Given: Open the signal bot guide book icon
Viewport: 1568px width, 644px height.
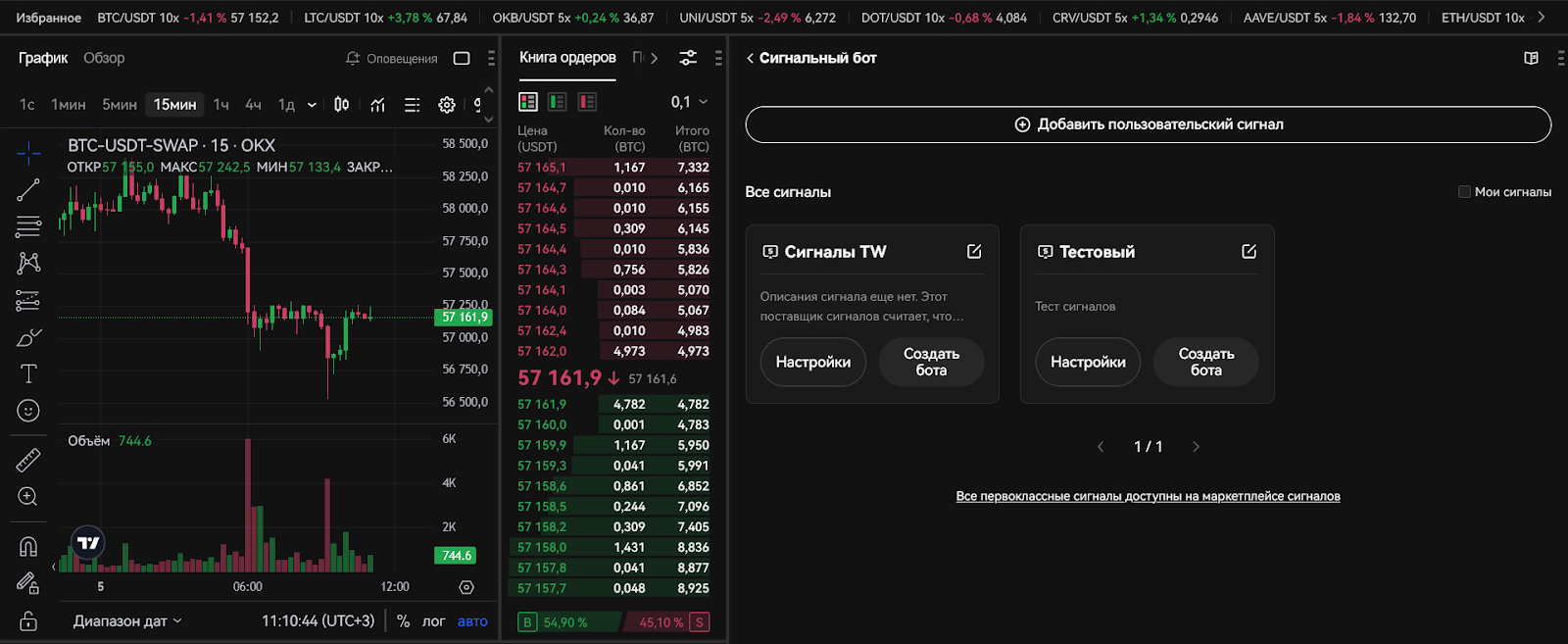Looking at the screenshot, I should pyautogui.click(x=1532, y=58).
